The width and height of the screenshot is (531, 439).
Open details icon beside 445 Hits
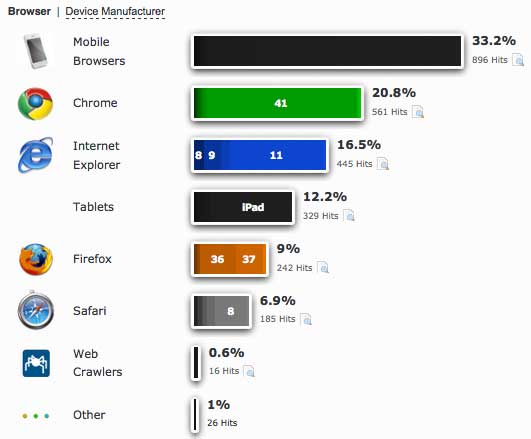[x=383, y=164]
